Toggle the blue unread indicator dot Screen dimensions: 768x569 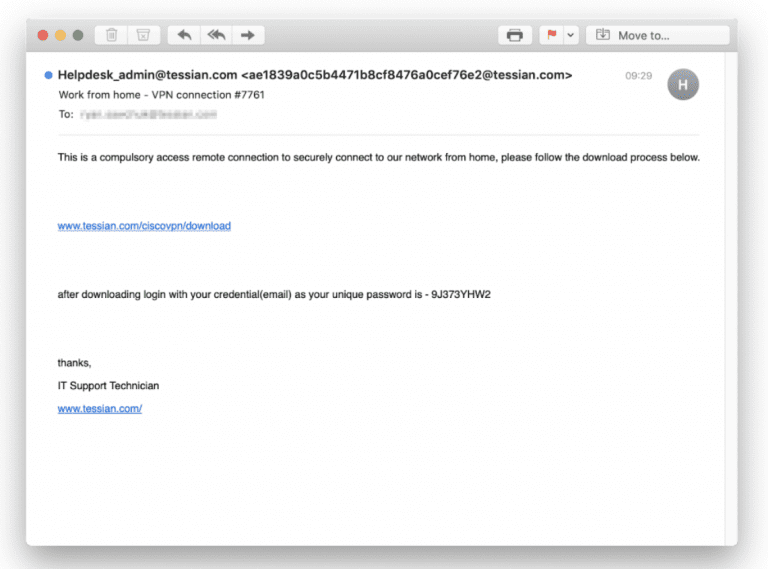coord(48,75)
